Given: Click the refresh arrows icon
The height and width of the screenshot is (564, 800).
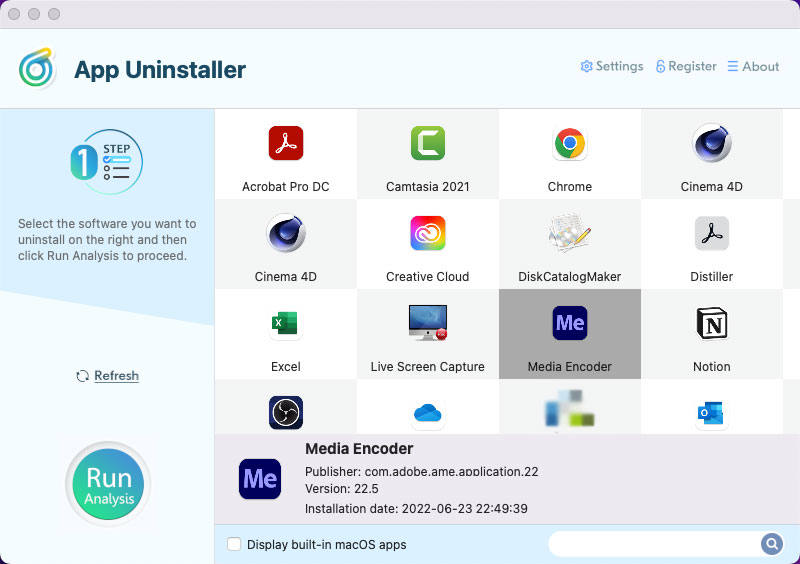Looking at the screenshot, I should click(82, 376).
